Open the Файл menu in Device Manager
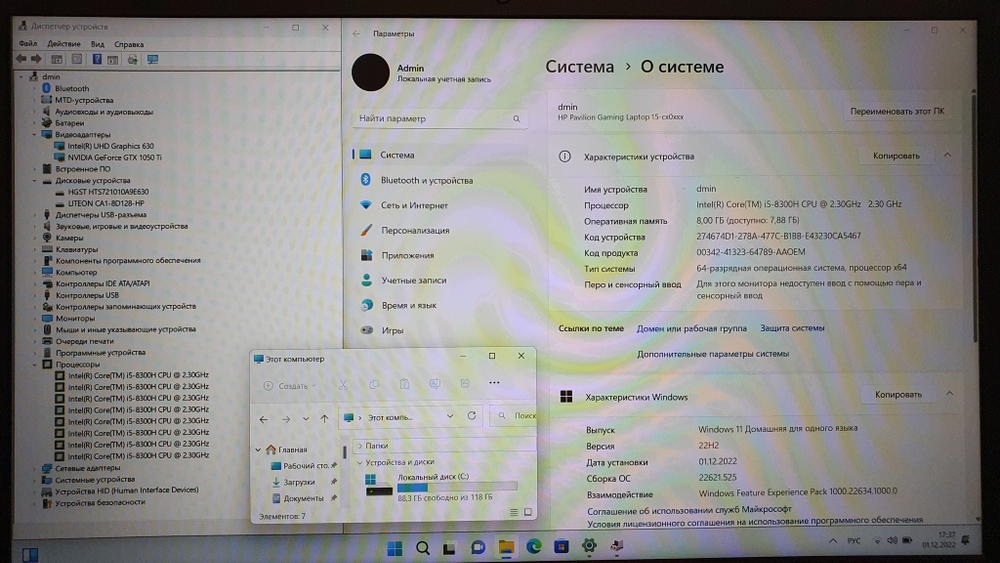The image size is (1000, 563). tap(27, 44)
